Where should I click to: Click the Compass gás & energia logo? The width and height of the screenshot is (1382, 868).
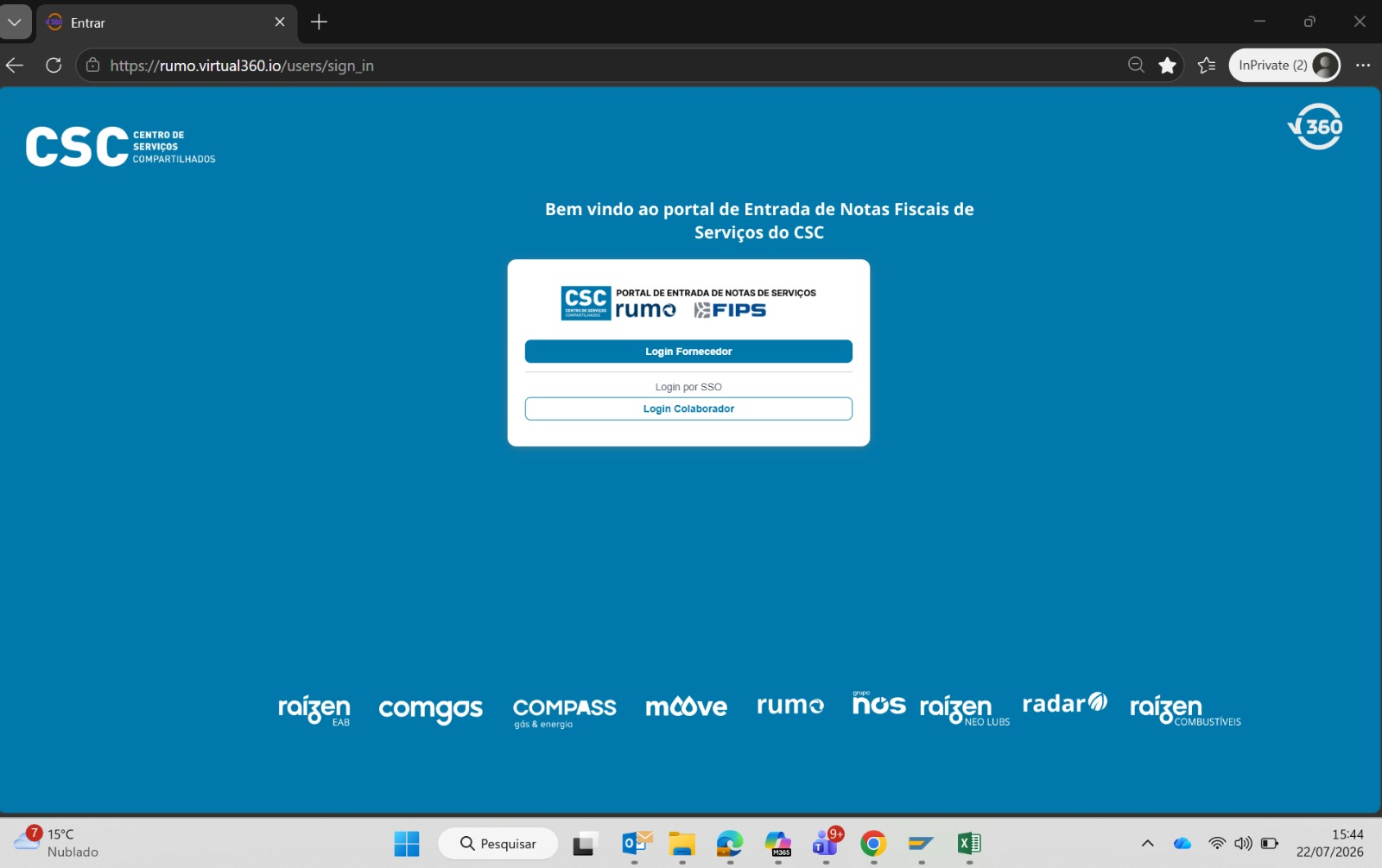click(564, 712)
